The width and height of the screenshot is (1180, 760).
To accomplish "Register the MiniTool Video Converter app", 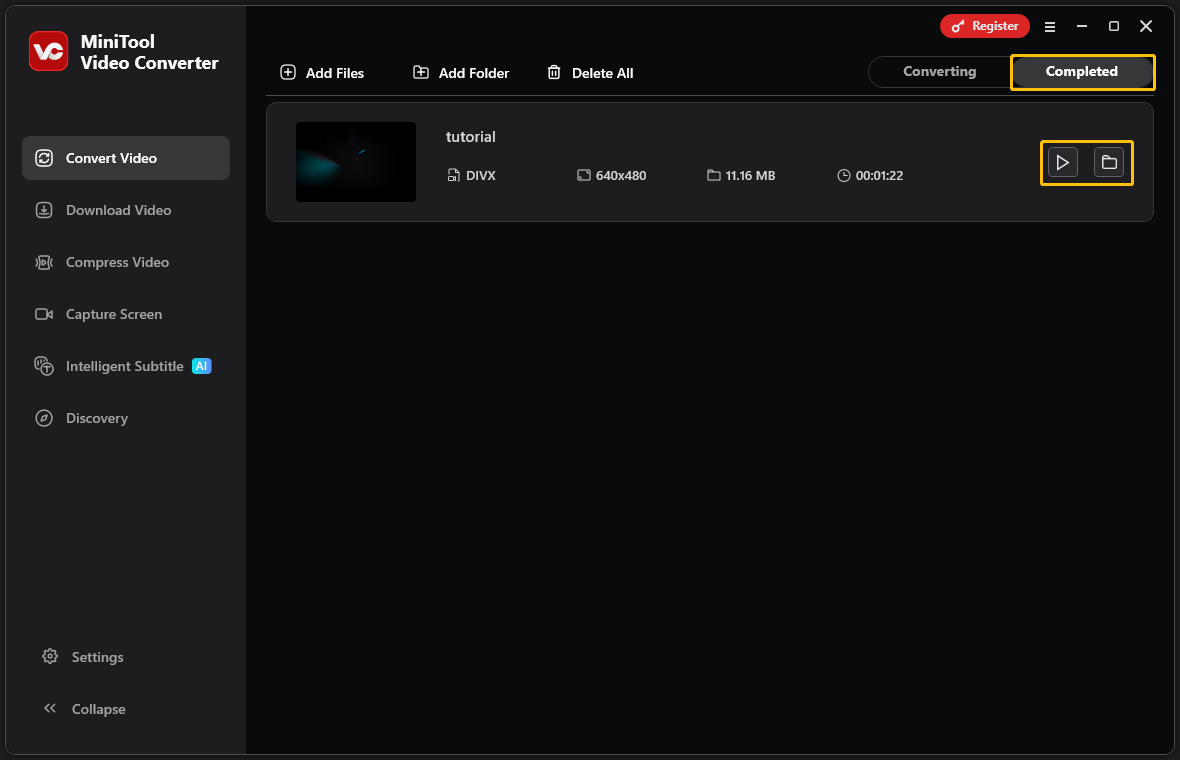I will (984, 25).
